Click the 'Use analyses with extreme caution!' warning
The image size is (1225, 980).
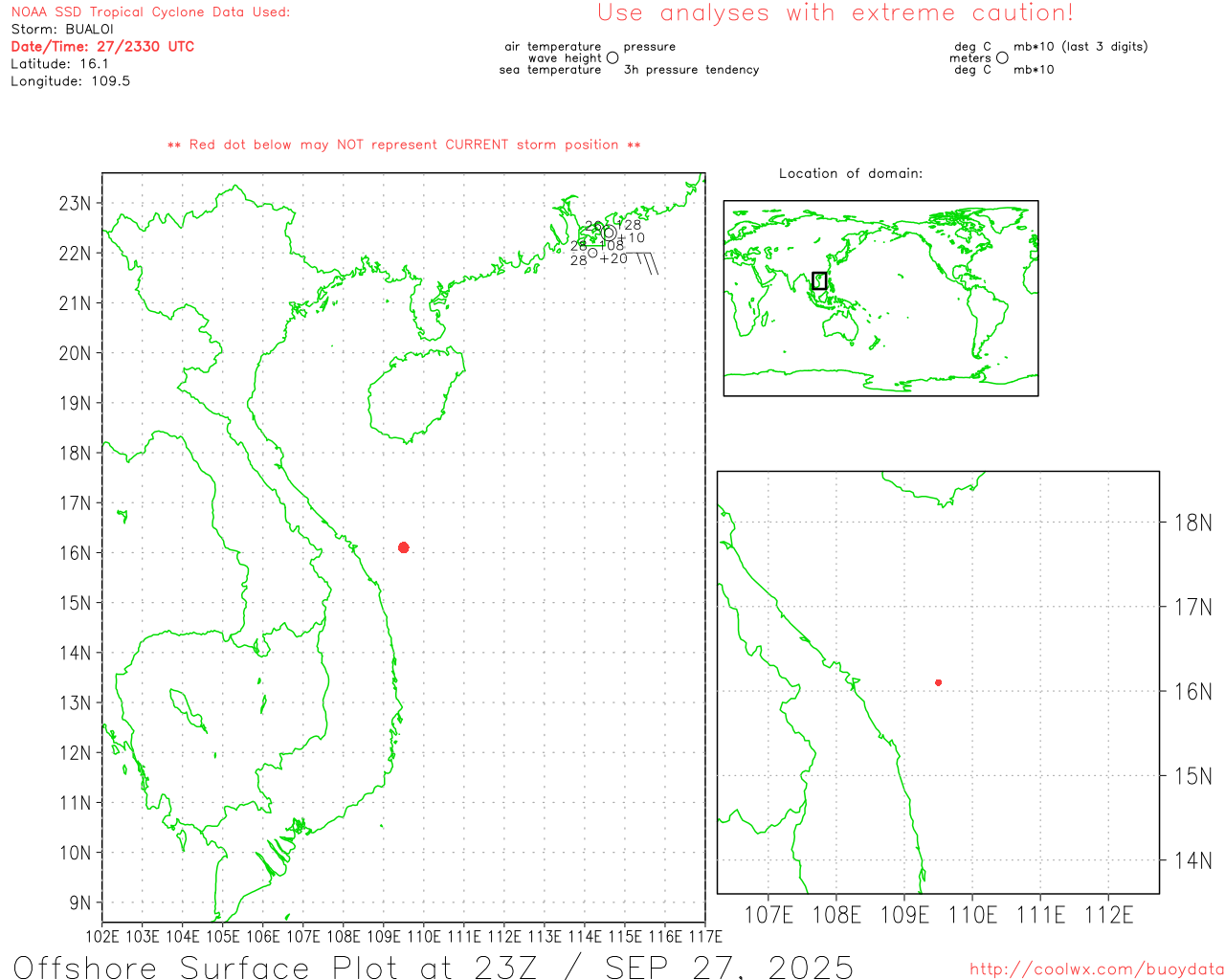835,13
